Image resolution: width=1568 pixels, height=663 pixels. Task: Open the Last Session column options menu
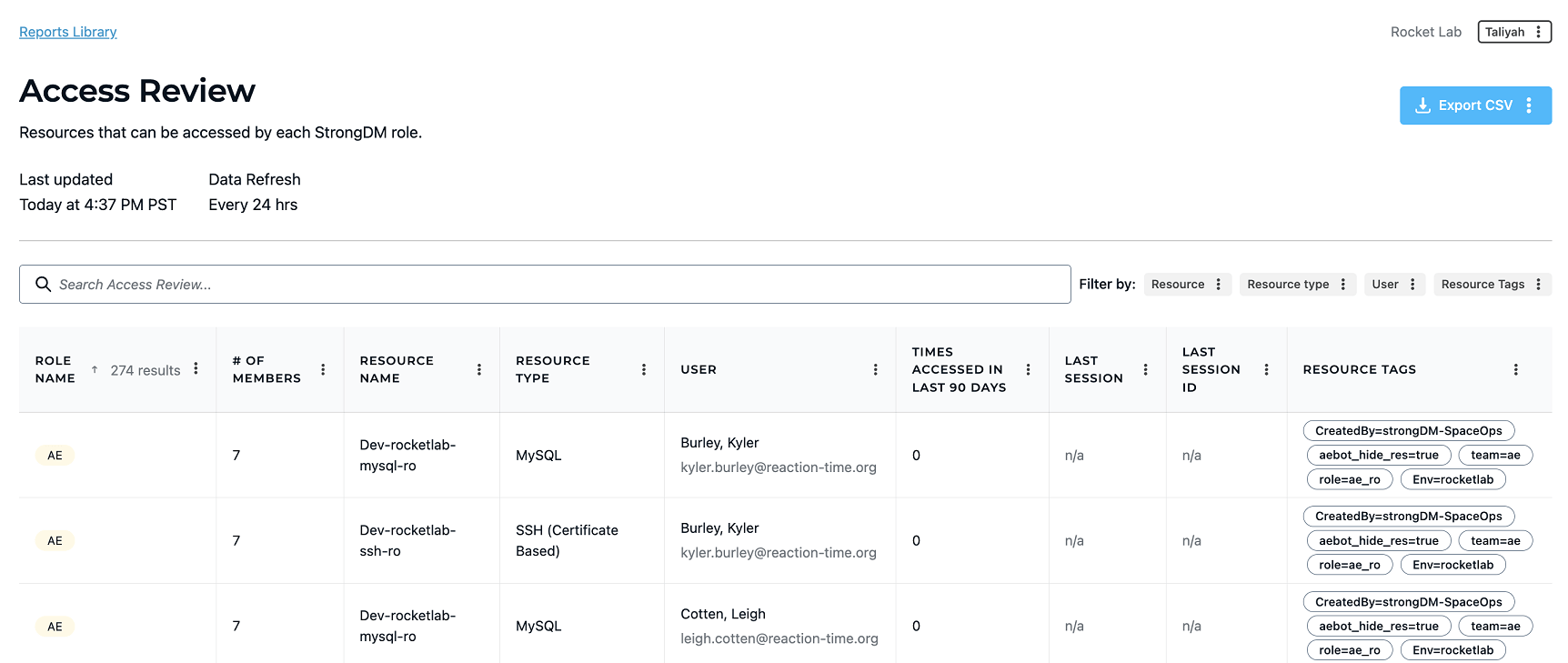click(x=1145, y=369)
